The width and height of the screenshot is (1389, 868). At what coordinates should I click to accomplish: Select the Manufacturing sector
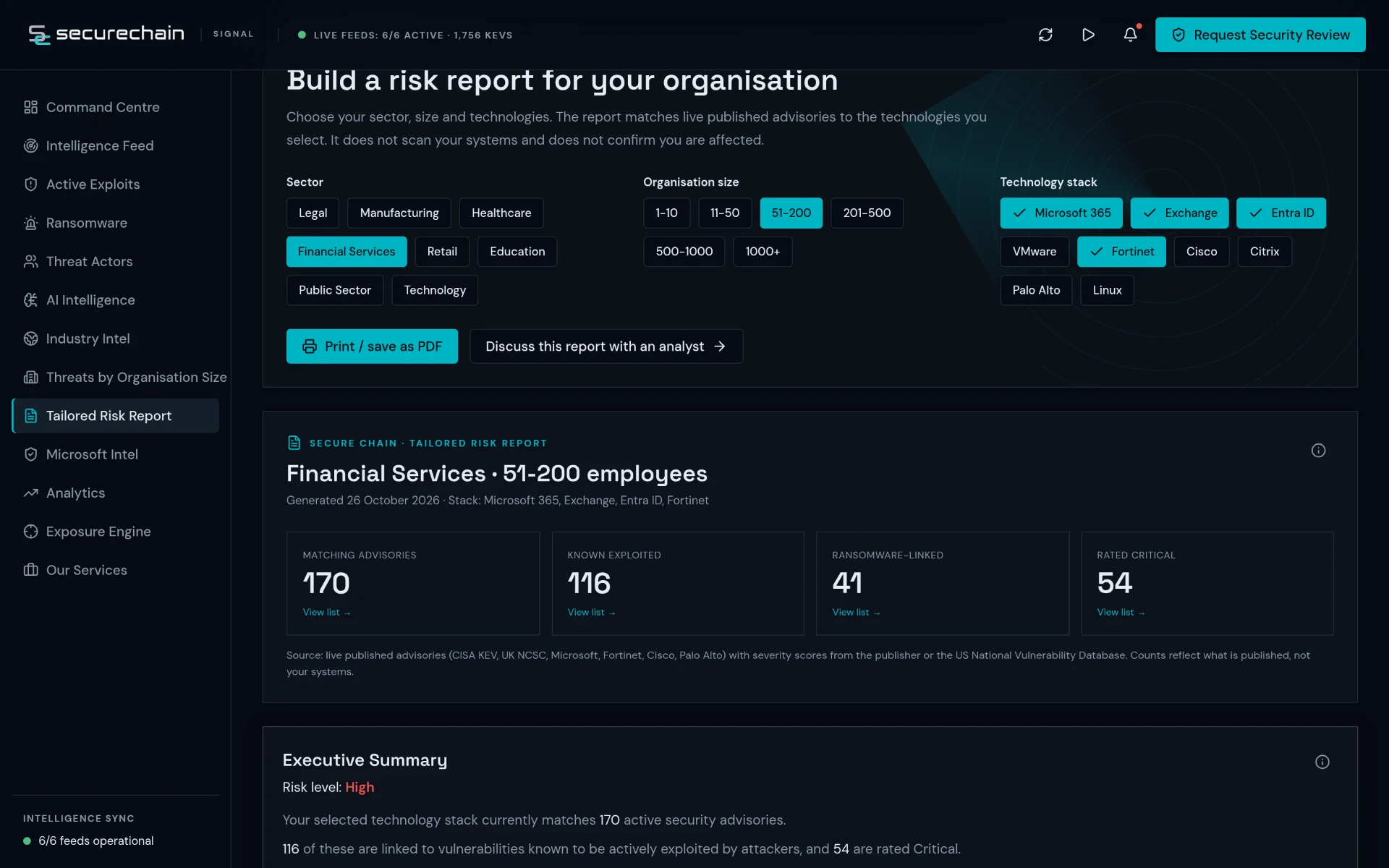(x=399, y=213)
